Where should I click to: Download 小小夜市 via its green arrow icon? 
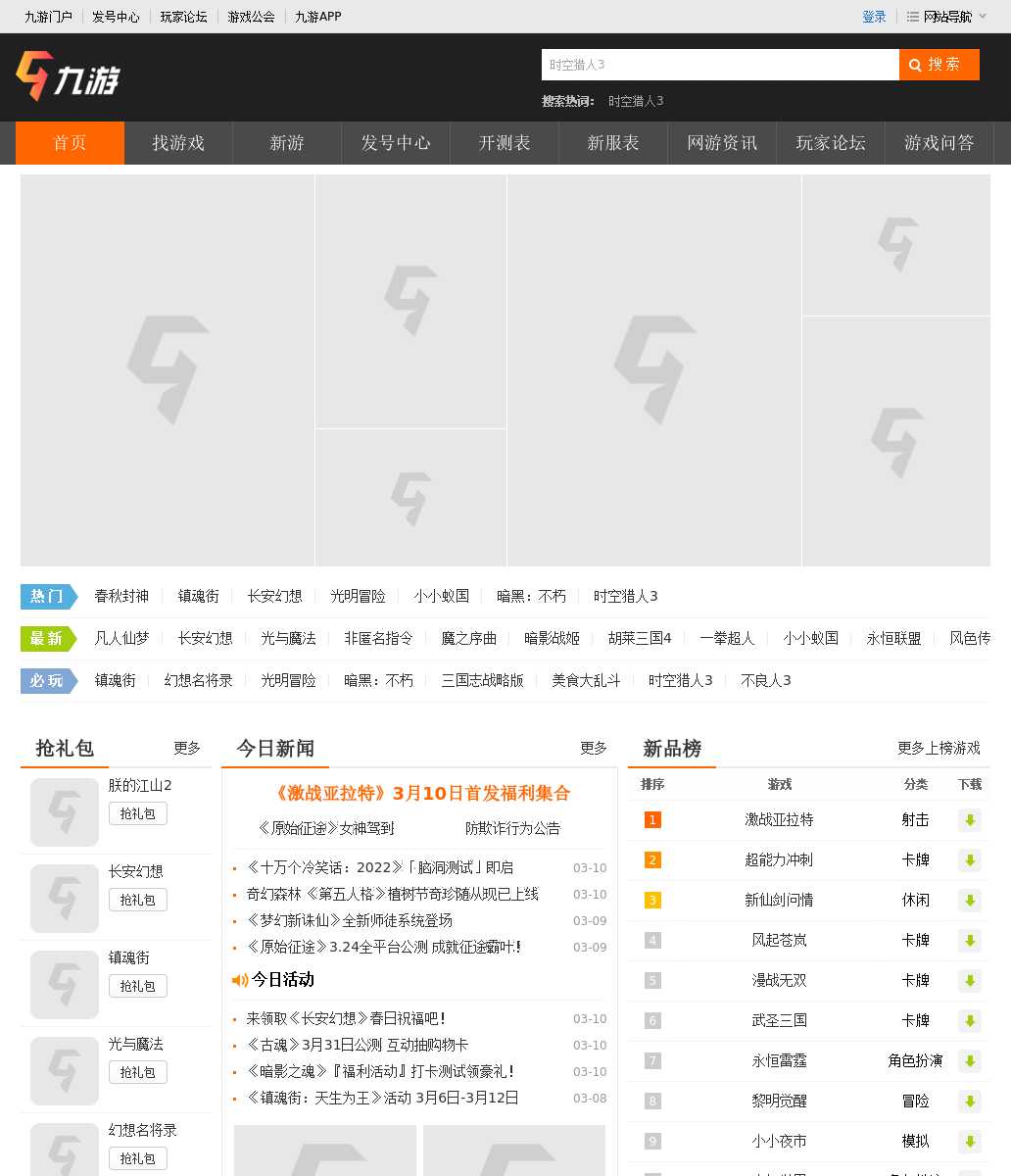[970, 1142]
